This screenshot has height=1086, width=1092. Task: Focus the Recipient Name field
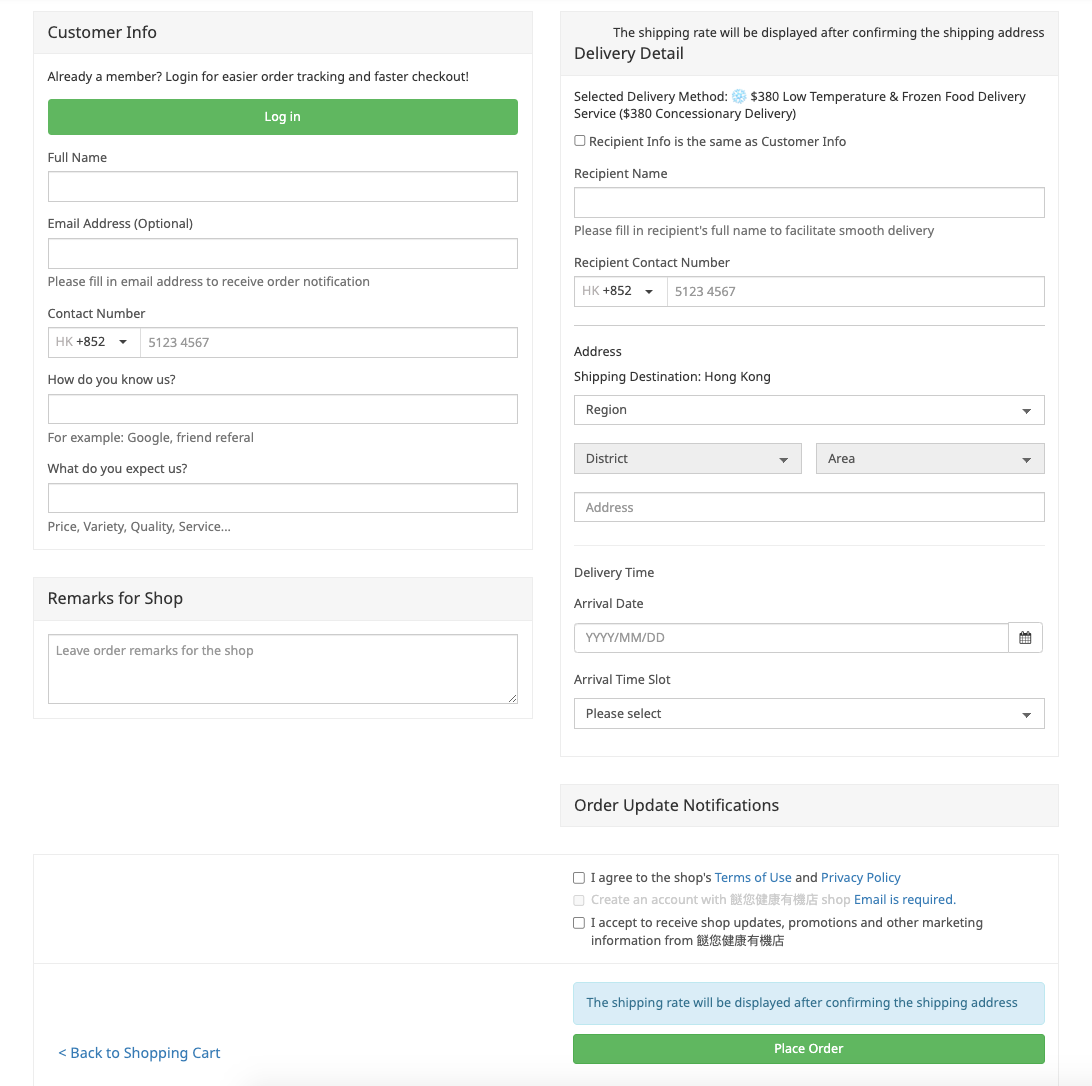point(809,202)
